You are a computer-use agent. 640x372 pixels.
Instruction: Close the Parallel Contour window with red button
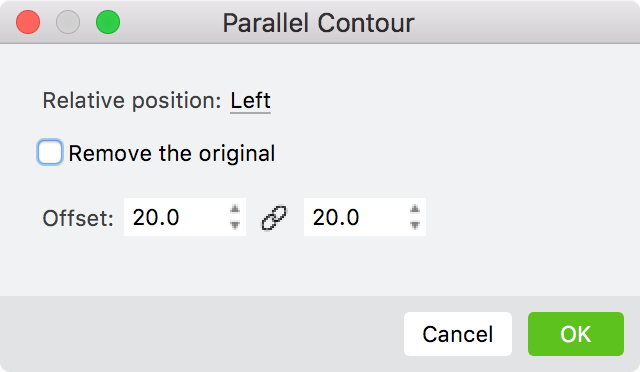[x=28, y=22]
